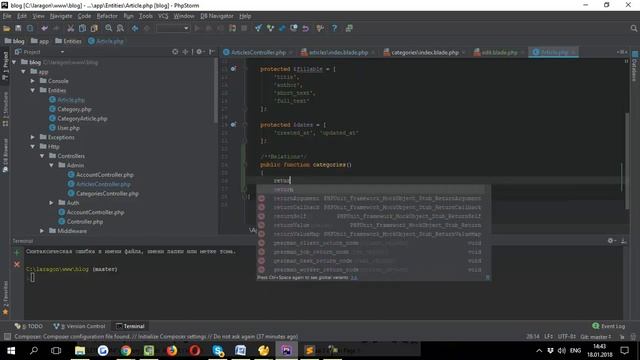Collapse the Entities folder
The height and width of the screenshot is (360, 640).
click(x=33, y=90)
